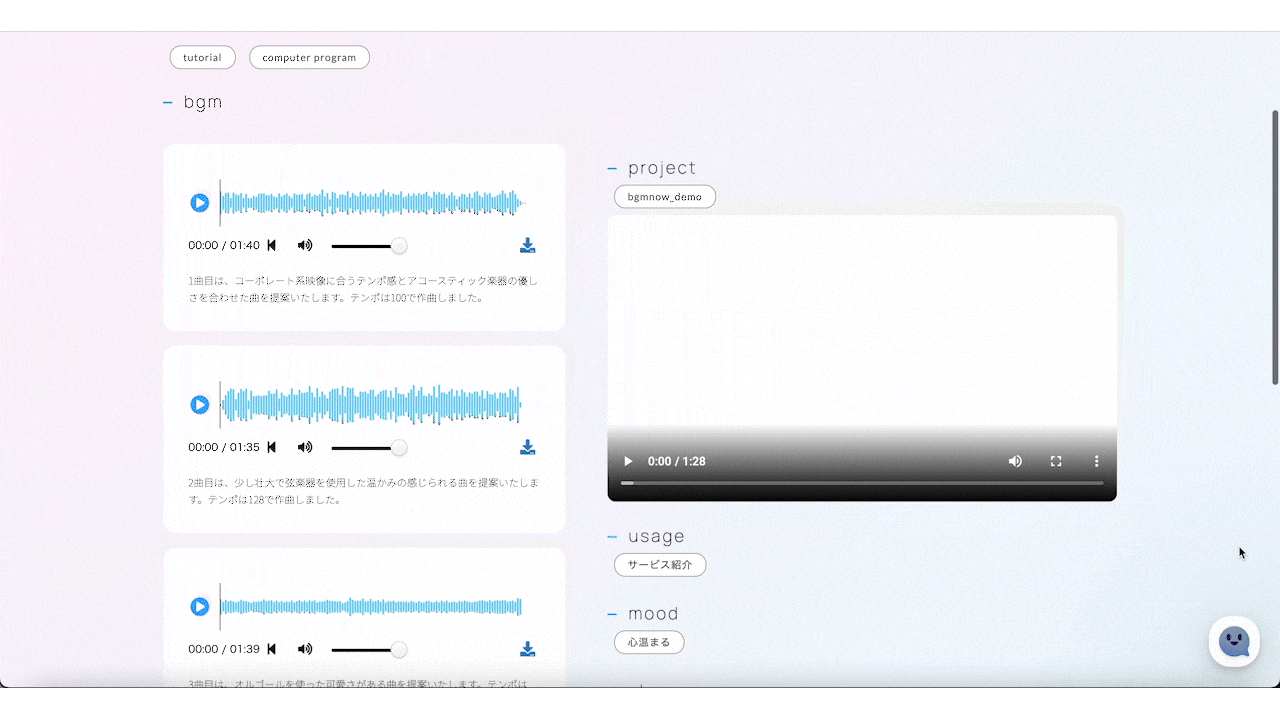Viewport: 1280px width, 720px height.
Task: Play the project demo video
Action: 628,461
